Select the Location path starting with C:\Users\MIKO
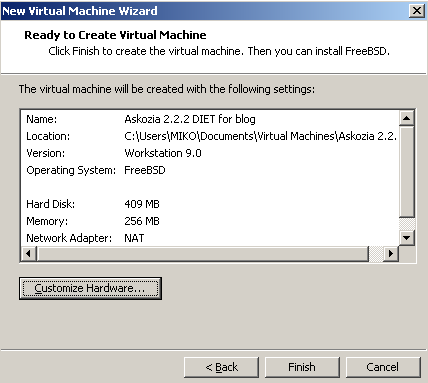 pos(261,136)
